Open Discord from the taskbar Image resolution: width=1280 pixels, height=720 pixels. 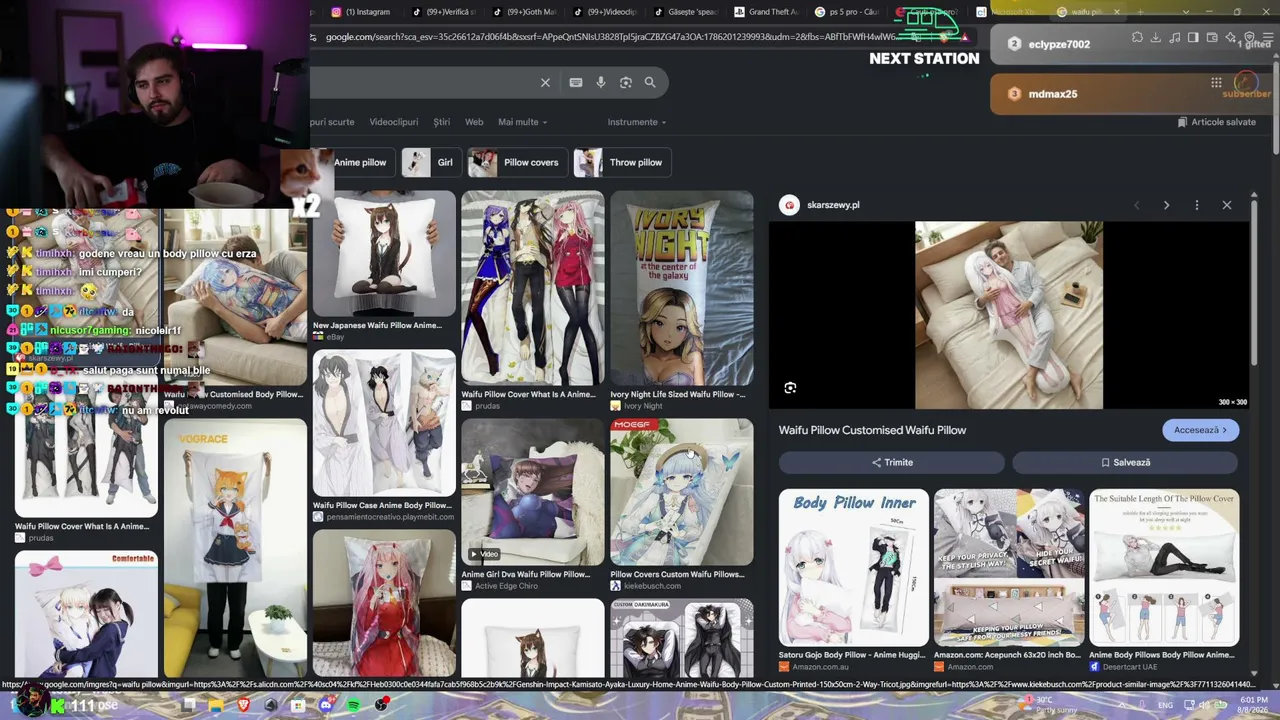coord(326,705)
